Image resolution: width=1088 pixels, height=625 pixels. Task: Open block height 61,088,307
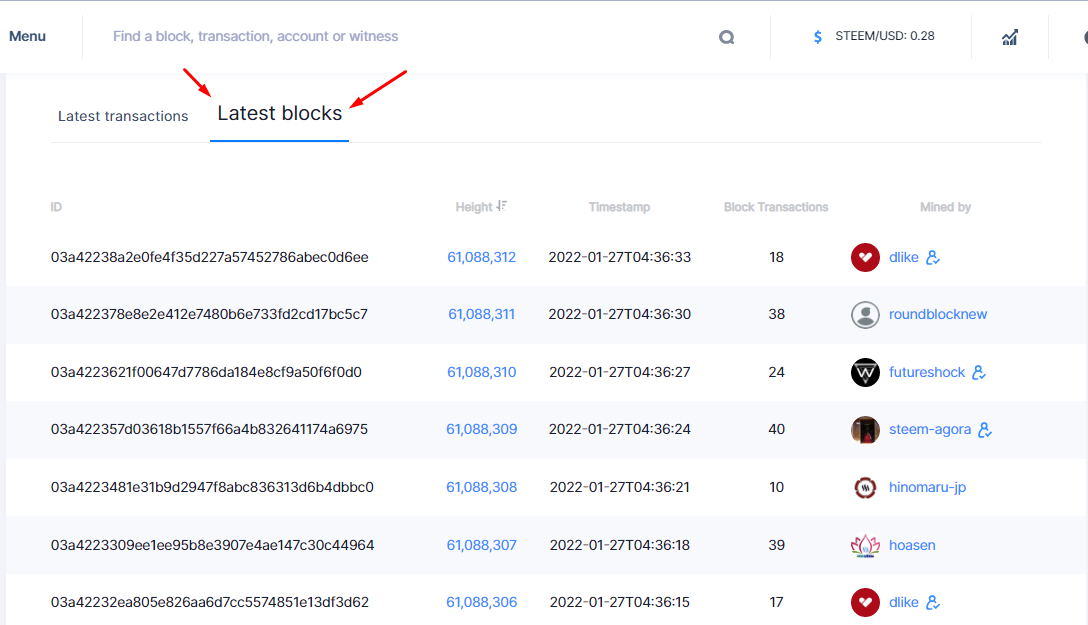pos(482,545)
